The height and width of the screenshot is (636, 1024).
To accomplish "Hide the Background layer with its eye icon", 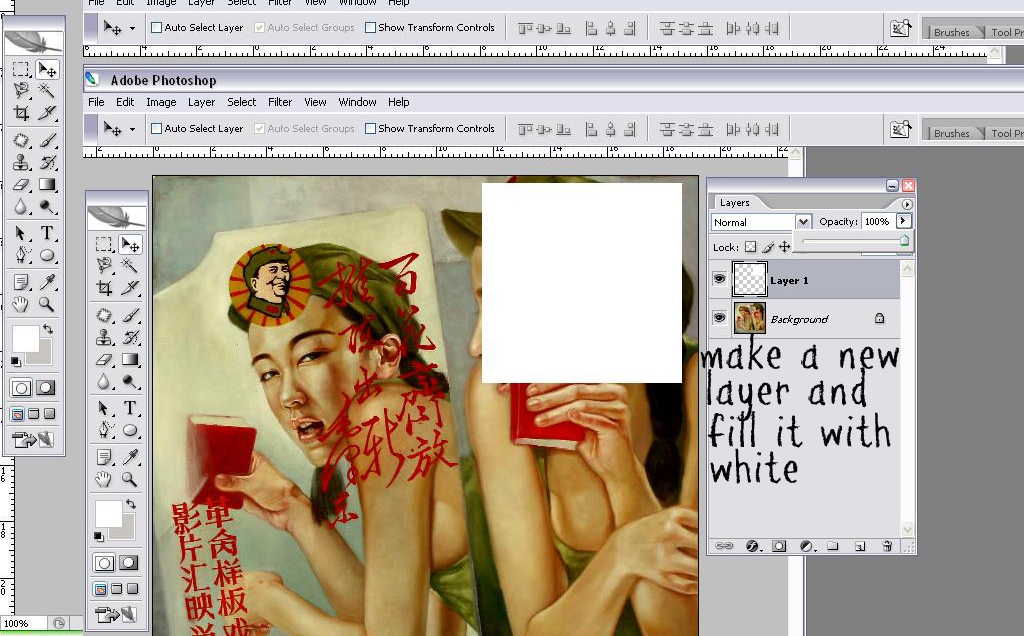I will pyautogui.click(x=719, y=318).
